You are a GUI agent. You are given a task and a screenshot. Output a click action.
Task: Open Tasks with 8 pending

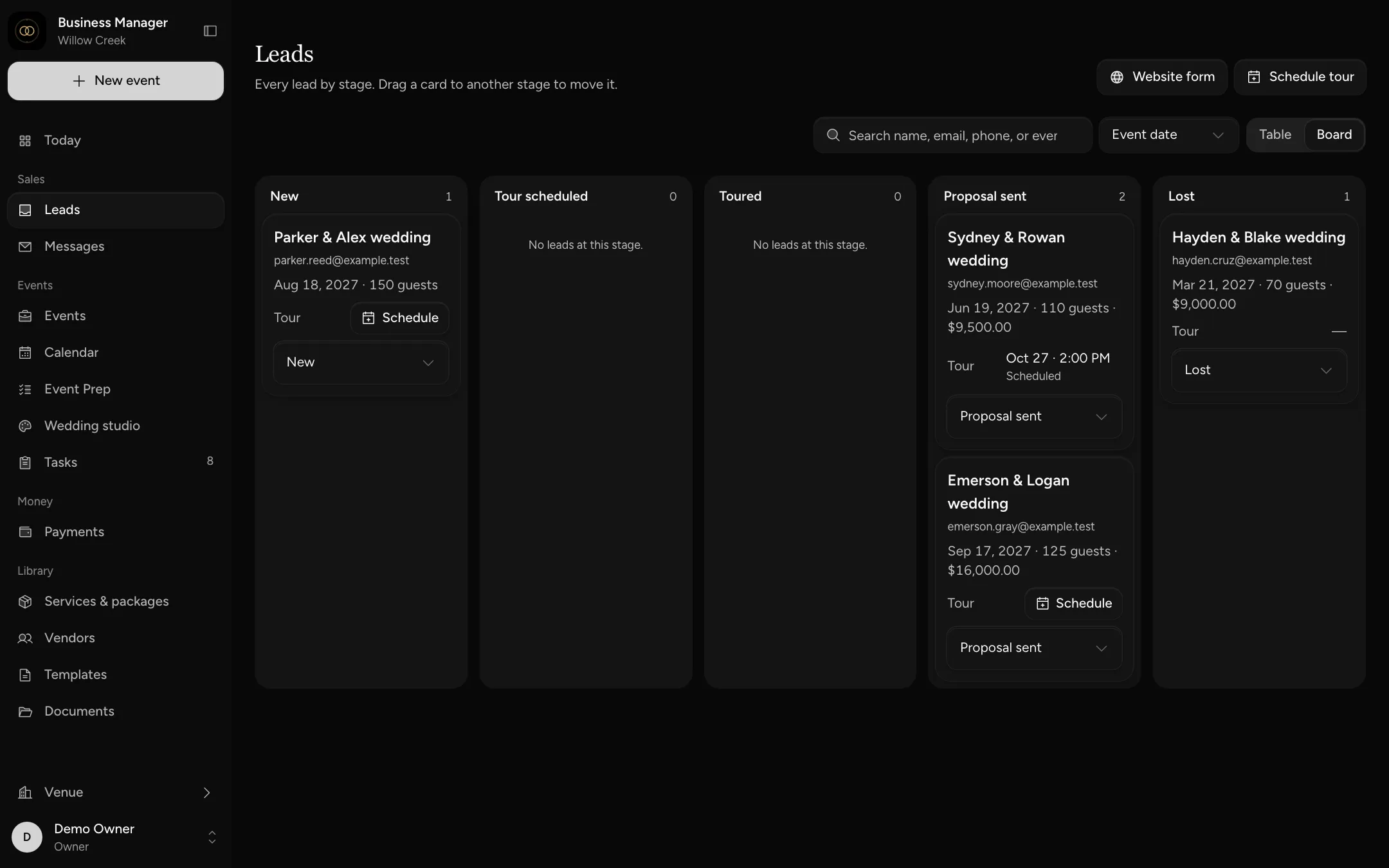(x=116, y=463)
